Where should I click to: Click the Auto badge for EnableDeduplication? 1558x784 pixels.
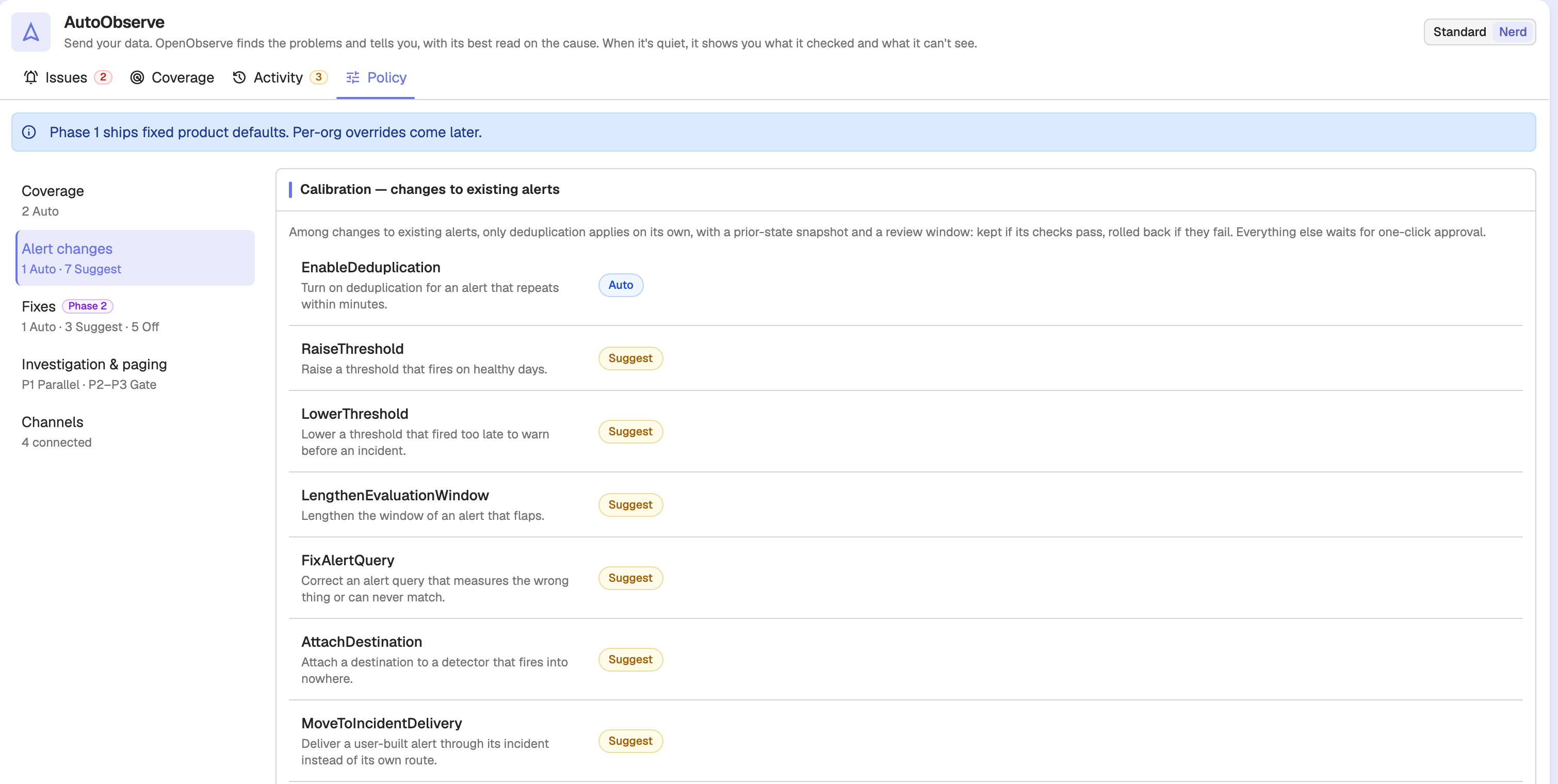(x=621, y=285)
